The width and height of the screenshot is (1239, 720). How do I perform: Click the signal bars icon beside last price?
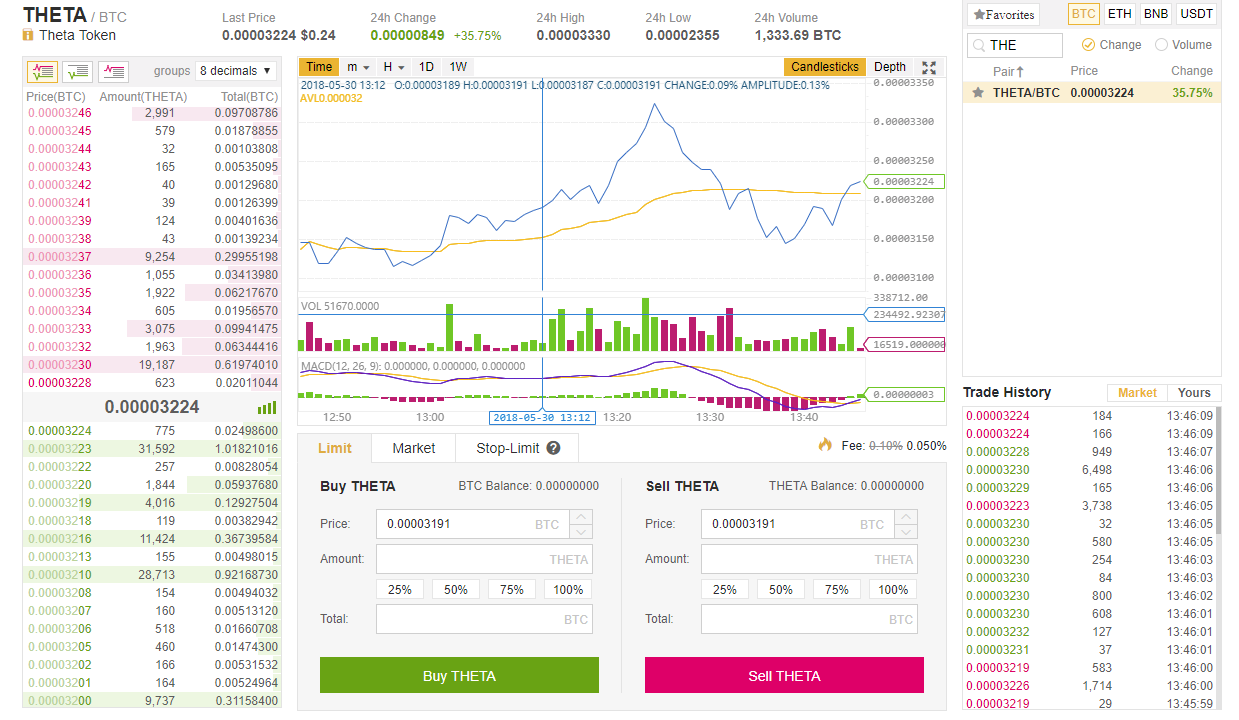tap(267, 408)
